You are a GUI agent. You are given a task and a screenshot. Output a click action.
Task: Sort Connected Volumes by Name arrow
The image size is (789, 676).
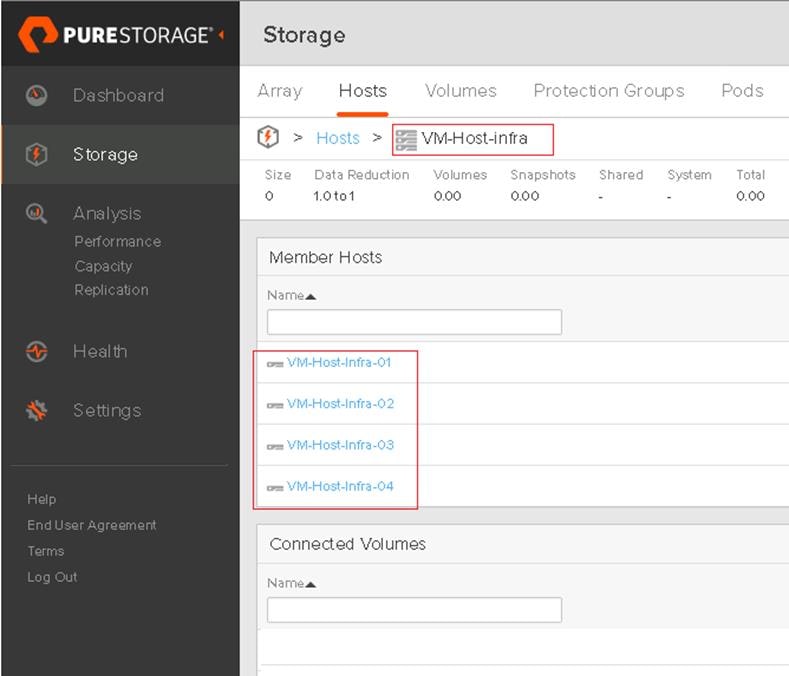(311, 584)
